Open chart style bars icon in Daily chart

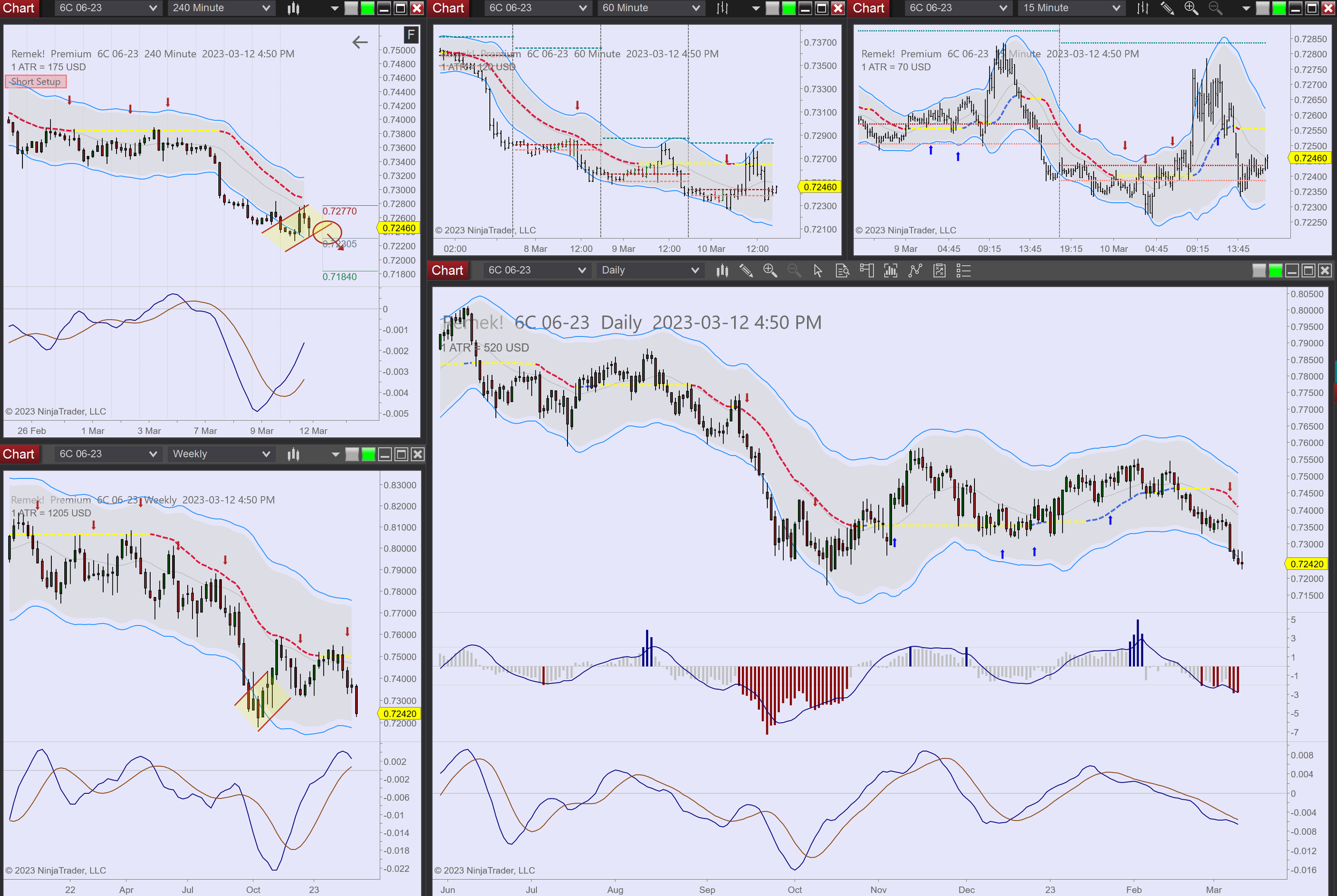pyautogui.click(x=722, y=271)
